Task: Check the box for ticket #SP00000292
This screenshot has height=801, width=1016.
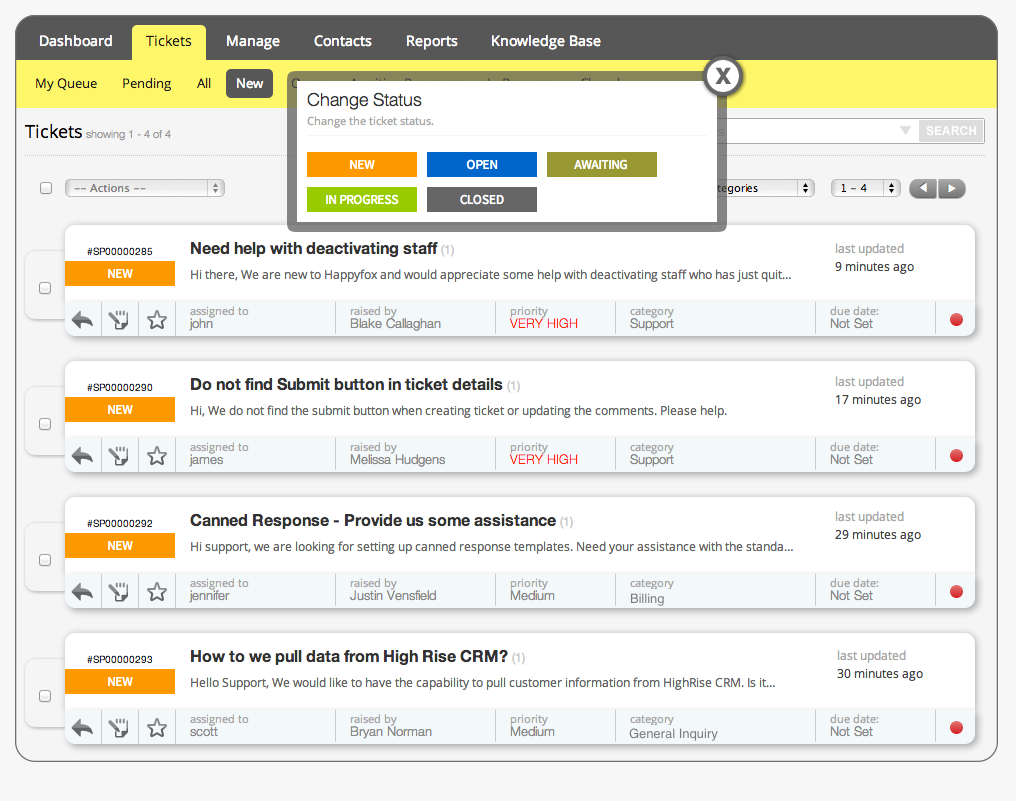Action: click(45, 560)
